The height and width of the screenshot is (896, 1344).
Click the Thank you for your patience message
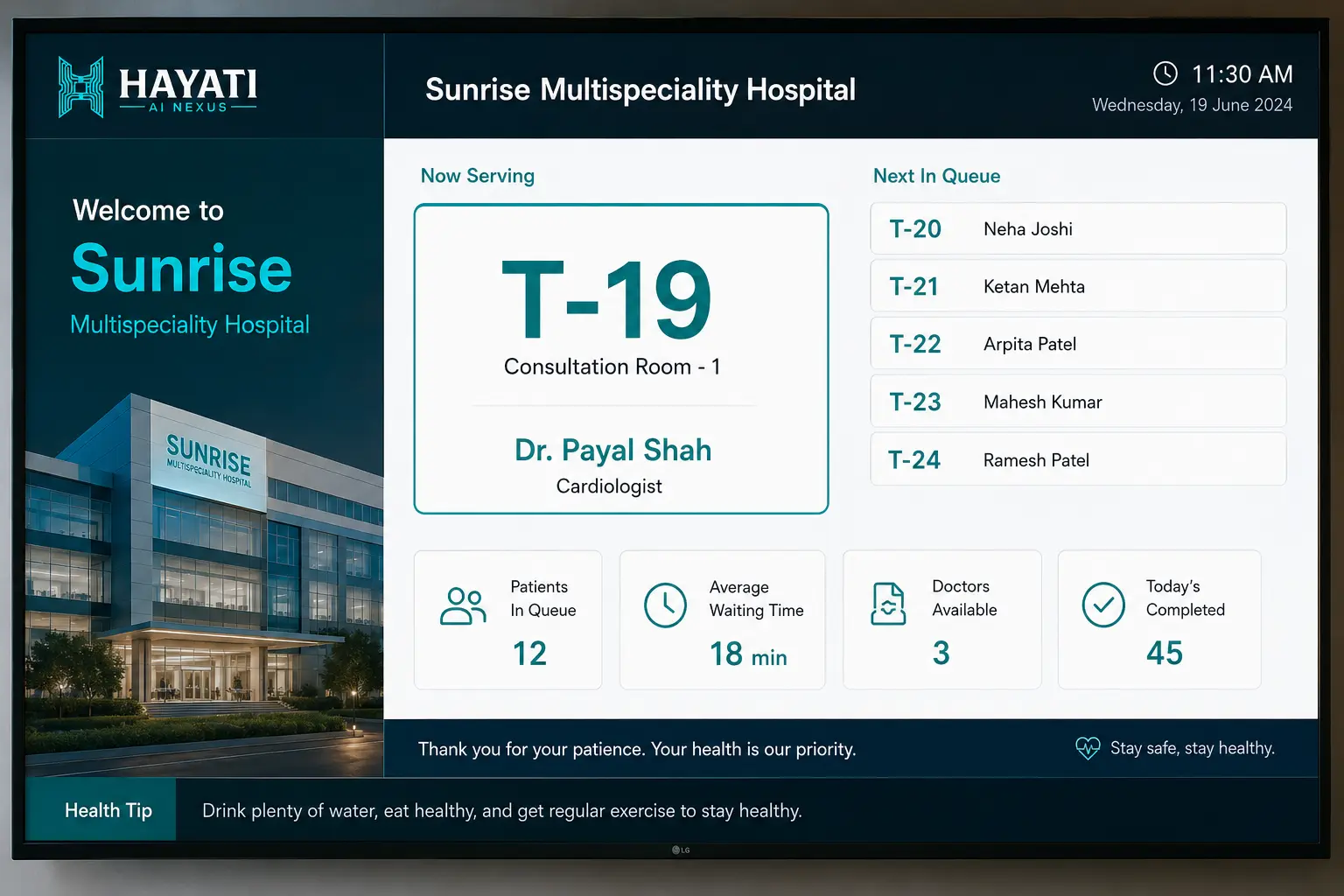[x=637, y=749]
